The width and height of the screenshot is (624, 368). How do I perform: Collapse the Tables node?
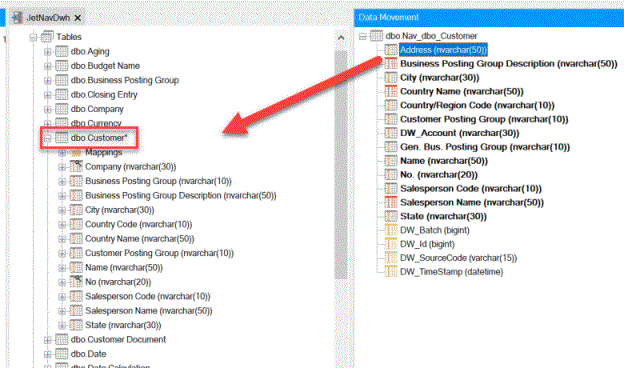[33, 37]
